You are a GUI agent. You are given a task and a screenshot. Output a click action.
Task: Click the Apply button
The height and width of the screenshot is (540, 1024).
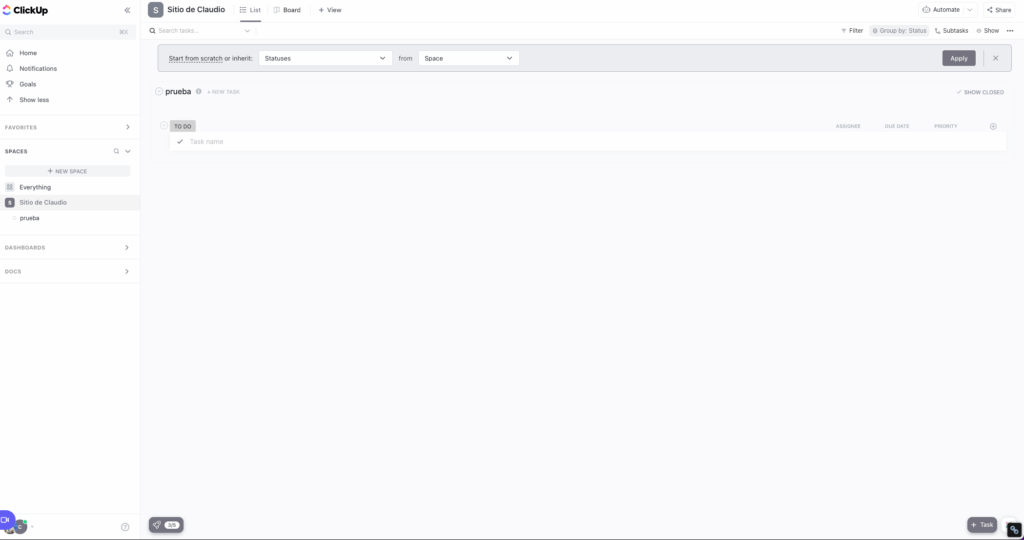tap(959, 58)
